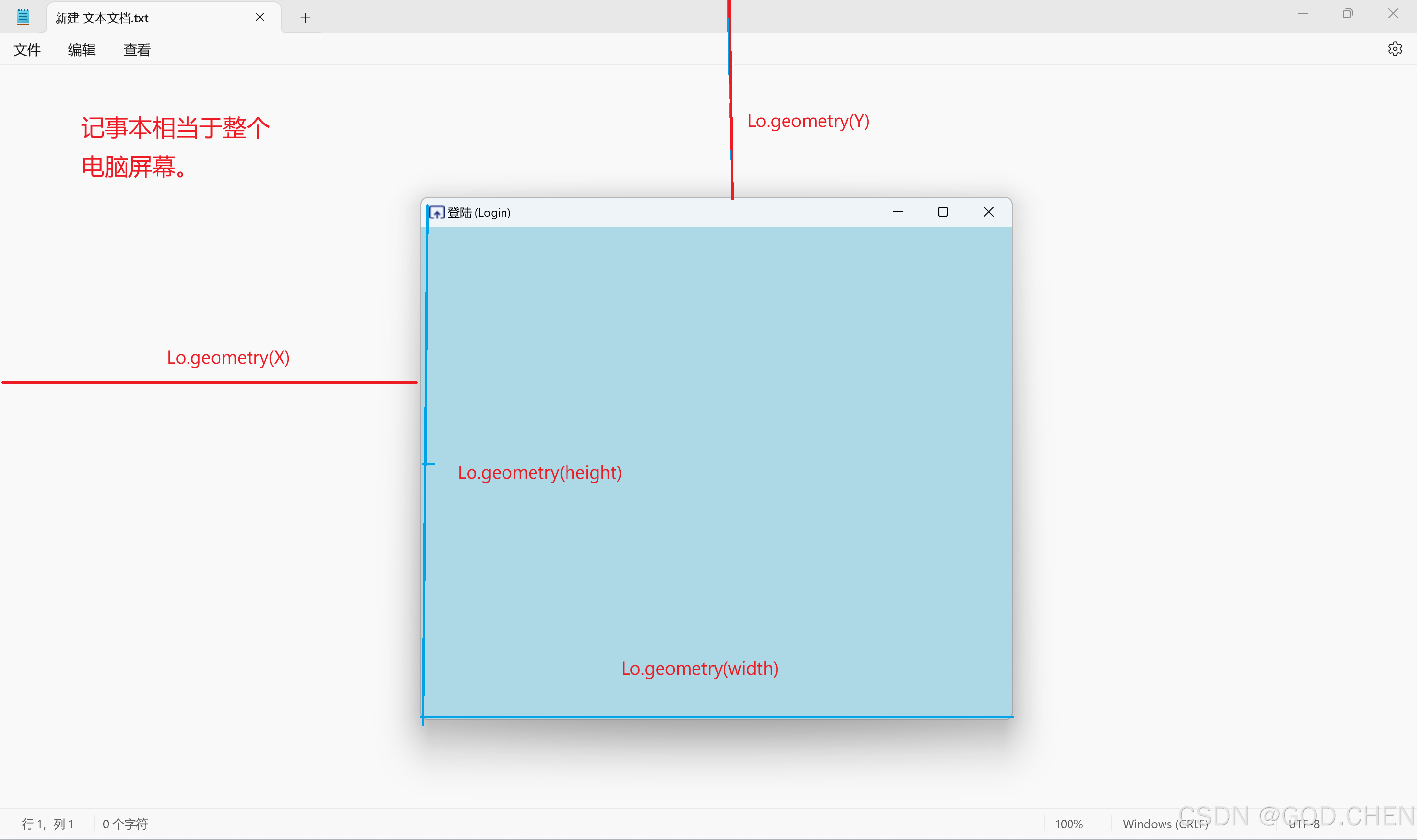Restore down the Notepad window
The width and height of the screenshot is (1417, 840).
(1347, 14)
